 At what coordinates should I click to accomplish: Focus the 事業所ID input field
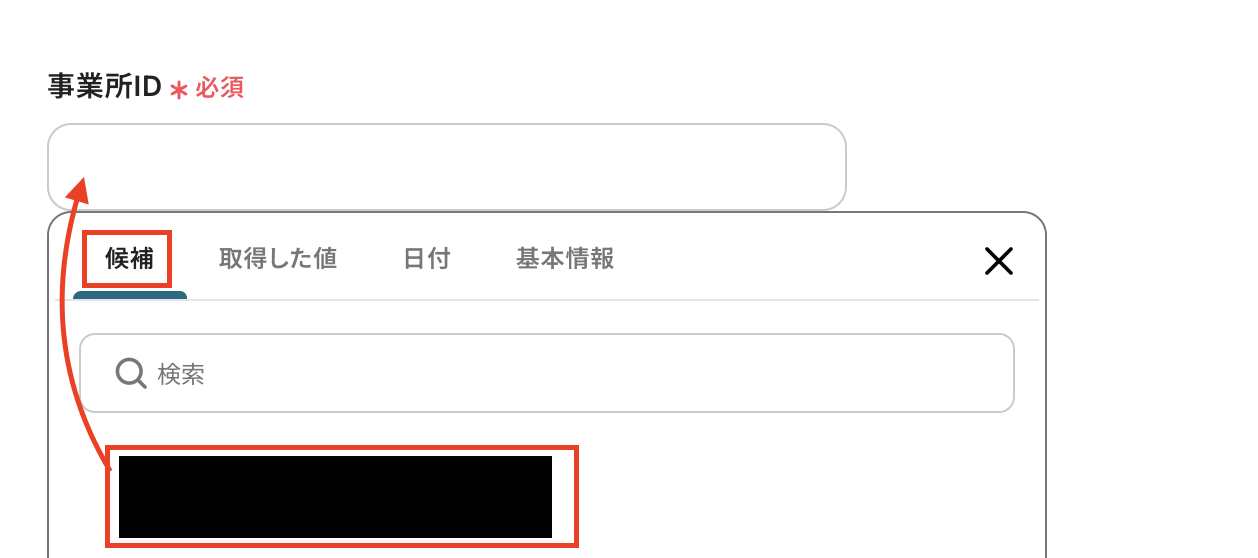pos(447,167)
